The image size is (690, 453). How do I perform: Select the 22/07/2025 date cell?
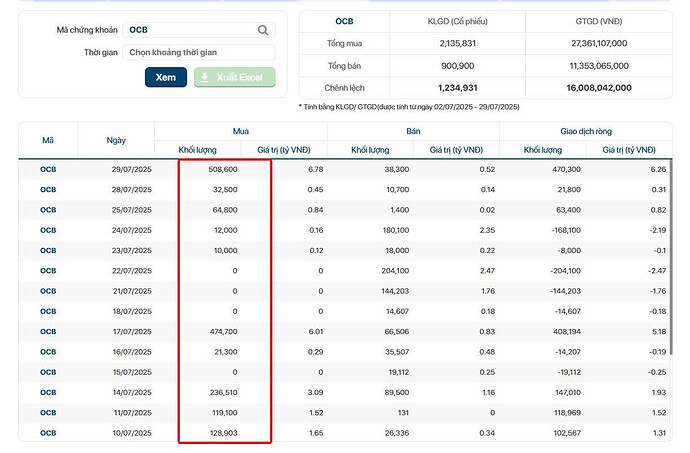(x=131, y=270)
